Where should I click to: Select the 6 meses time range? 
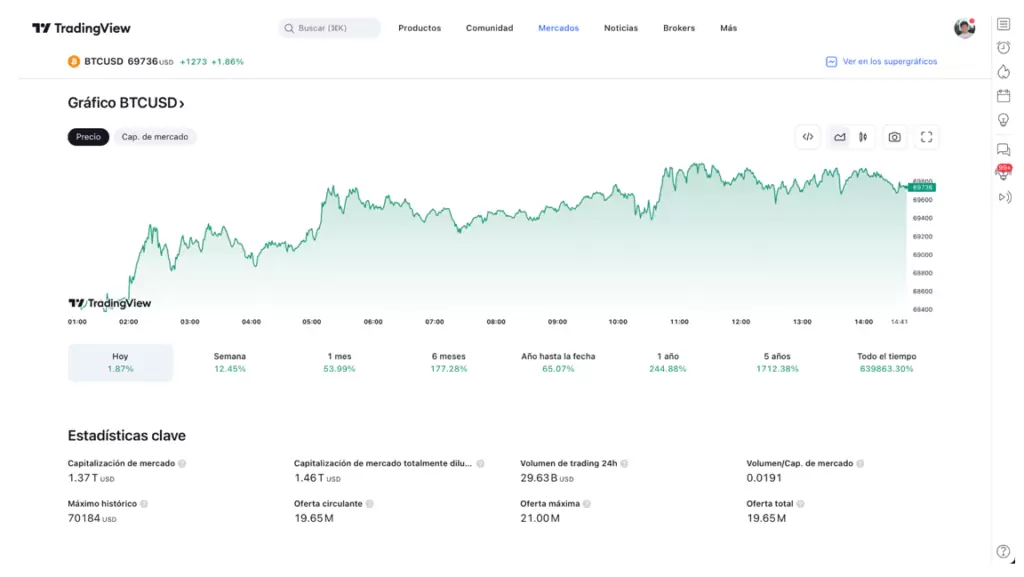449,362
